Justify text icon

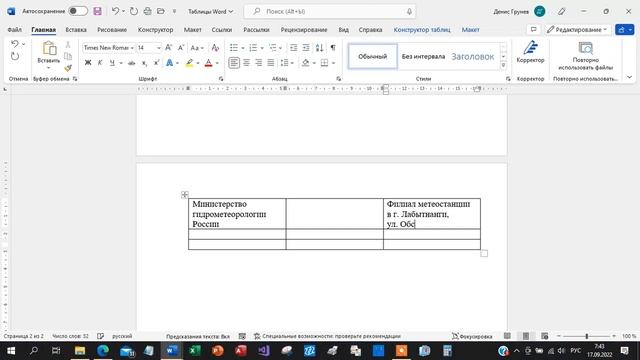(x=271, y=63)
